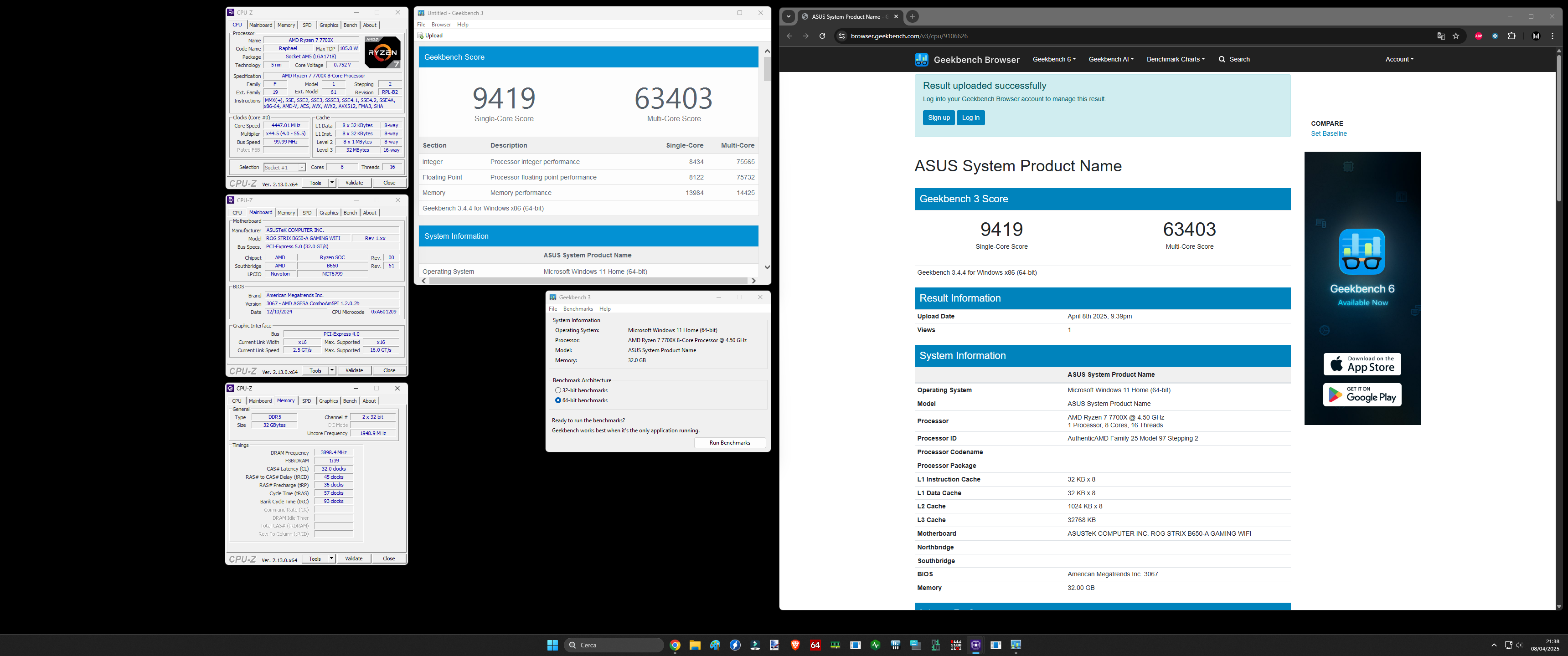Viewport: 1568px width, 656px height.
Task: Open the binary digits app on taskbar
Action: (x=956, y=645)
